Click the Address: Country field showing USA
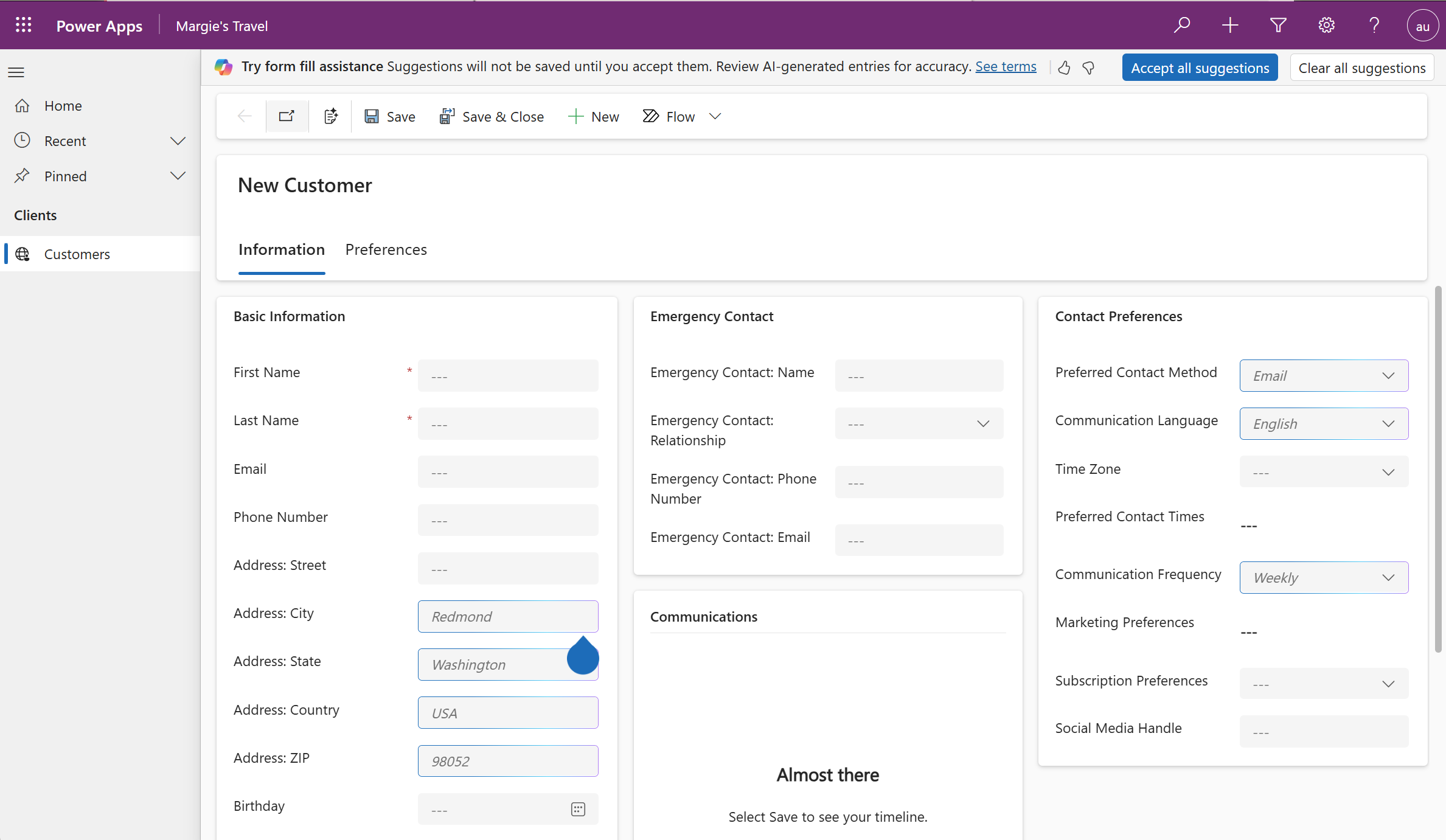The image size is (1446, 840). (508, 712)
